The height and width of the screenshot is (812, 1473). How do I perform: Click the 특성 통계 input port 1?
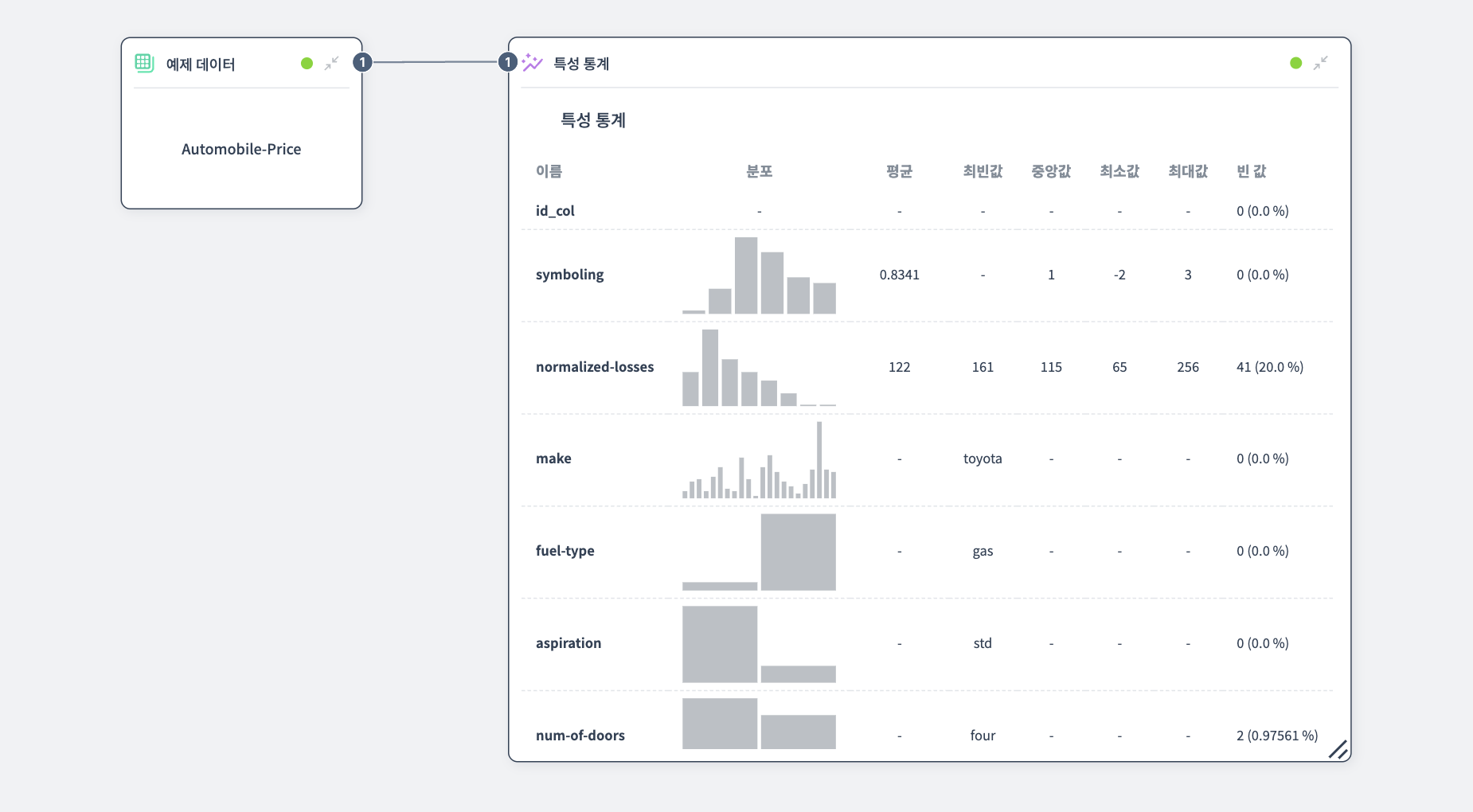coord(508,62)
